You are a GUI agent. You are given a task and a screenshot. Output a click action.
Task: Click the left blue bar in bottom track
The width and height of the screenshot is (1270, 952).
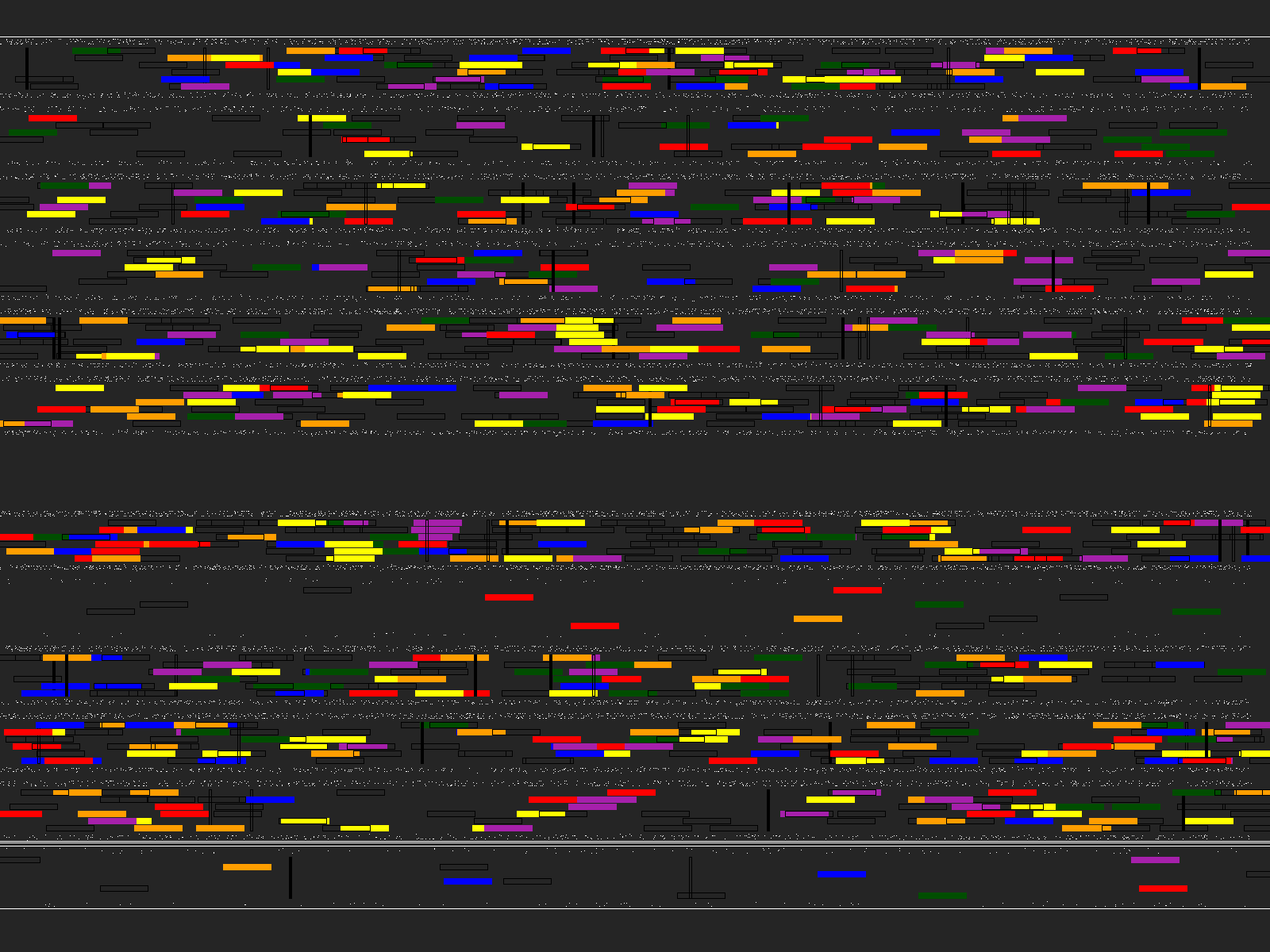pos(468,881)
